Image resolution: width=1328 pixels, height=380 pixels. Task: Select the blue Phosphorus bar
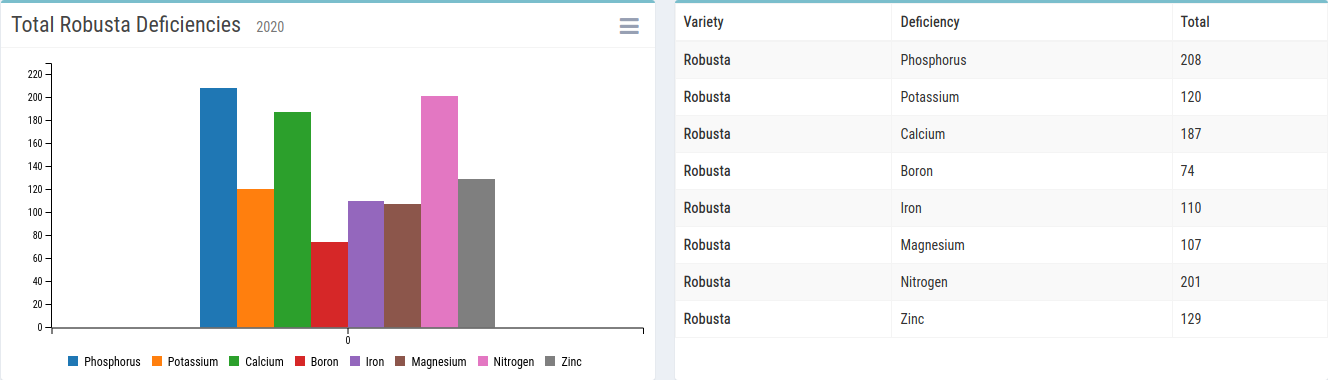tap(218, 207)
